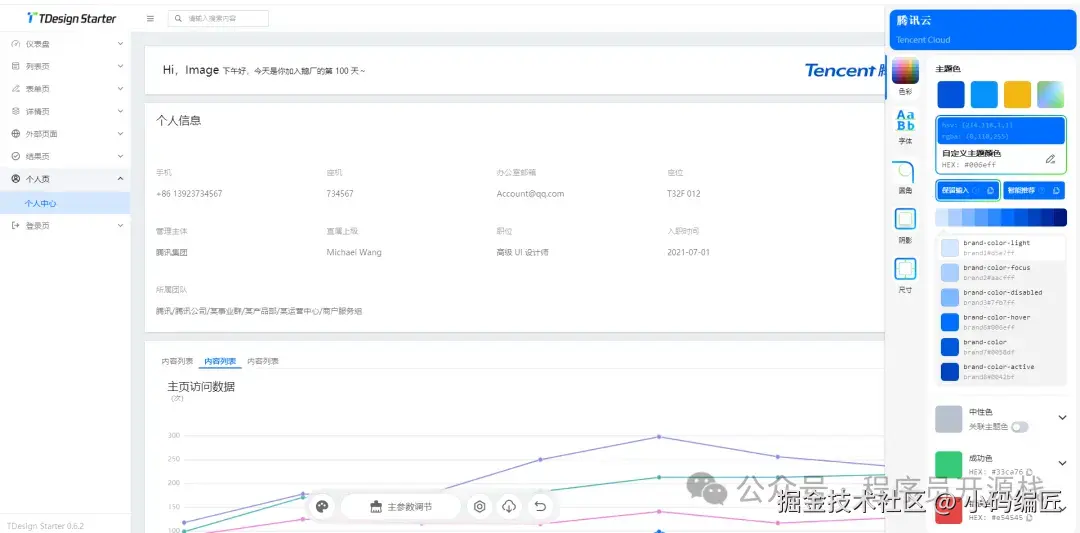This screenshot has width=1080, height=533.
Task: Click the palette icon in bottom toolbar
Action: [x=322, y=507]
